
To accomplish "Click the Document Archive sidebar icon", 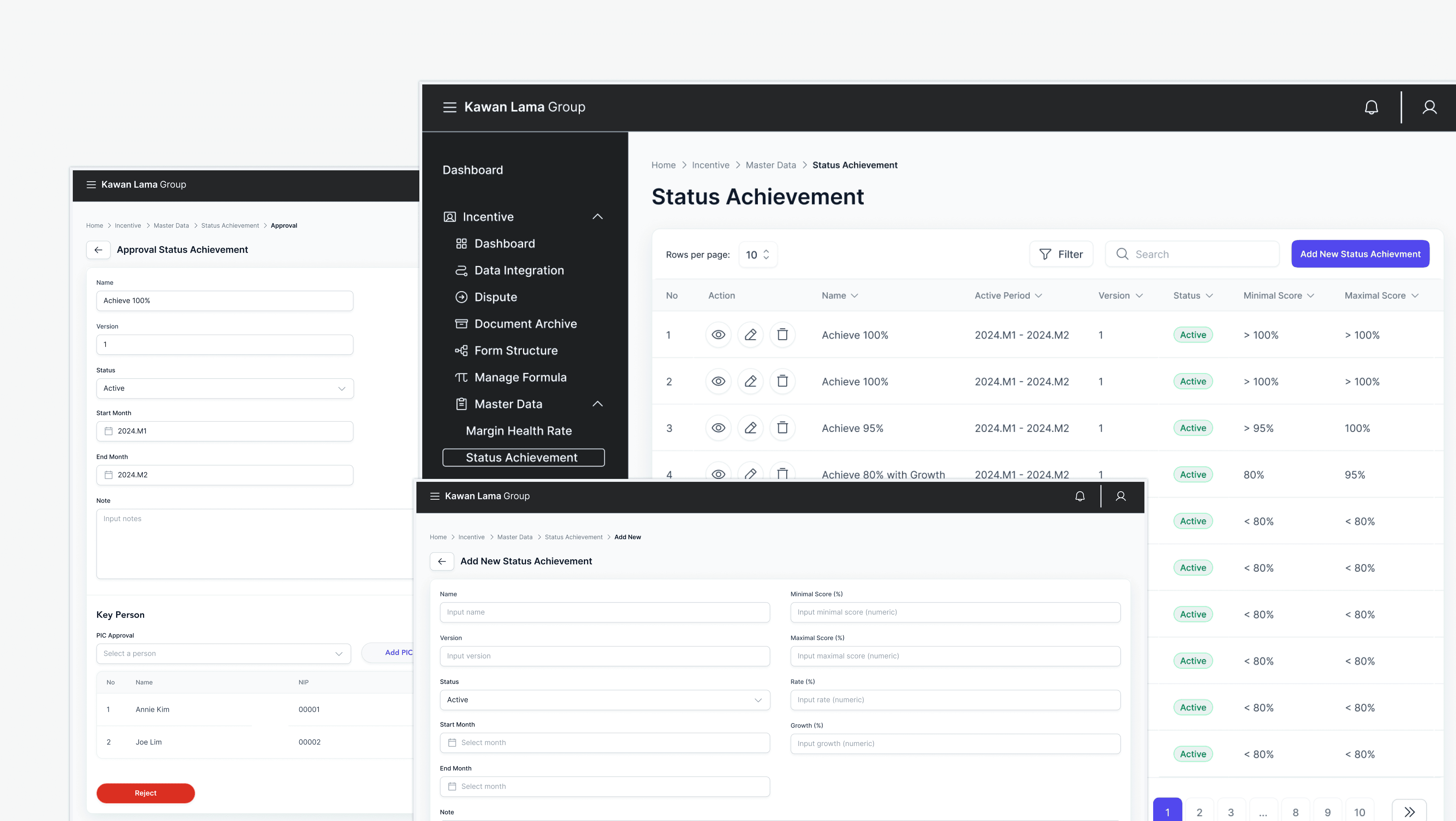I will tap(461, 323).
